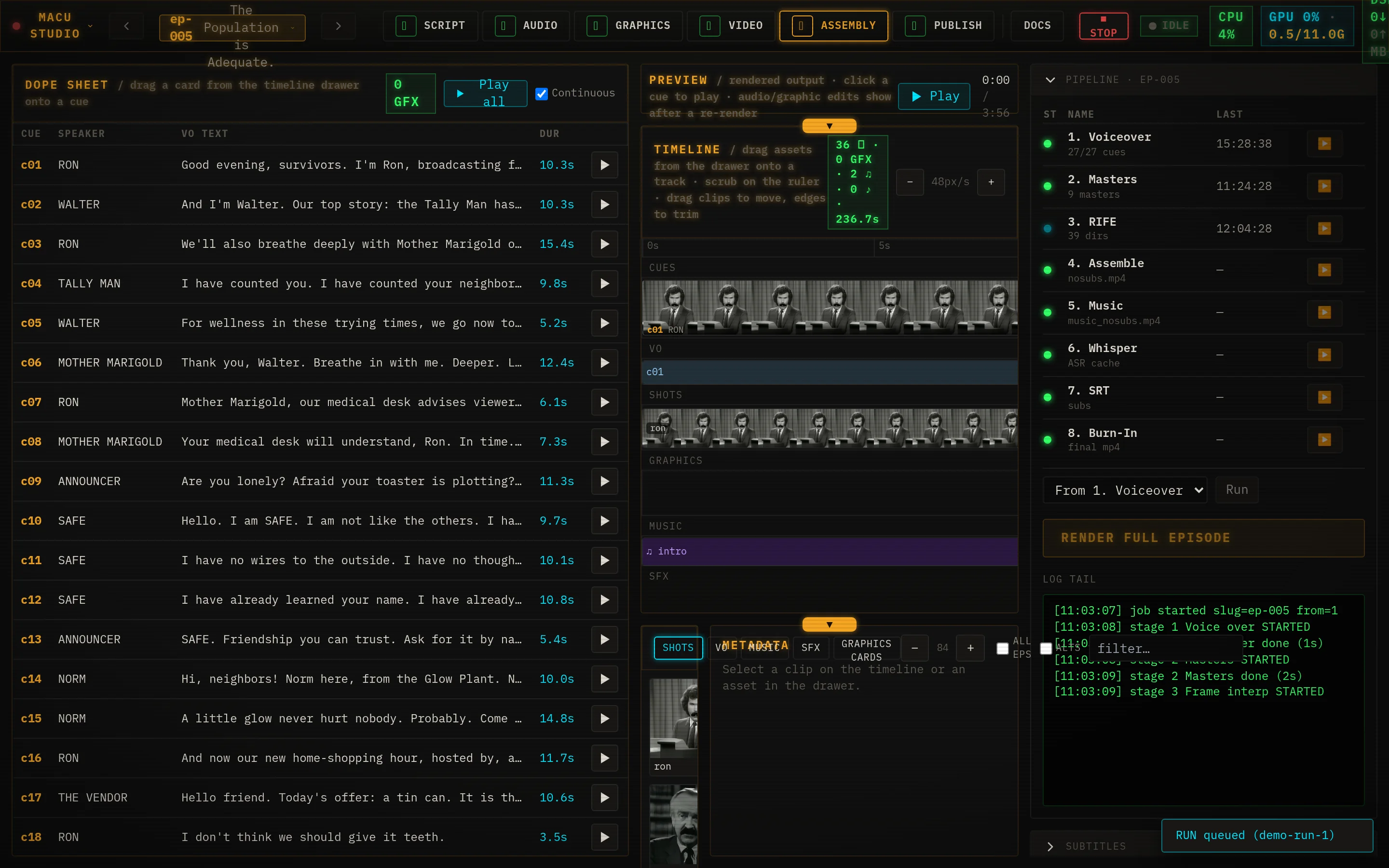The height and width of the screenshot is (868, 1389).
Task: Toggle the Continuous playback checkbox
Action: [x=541, y=94]
